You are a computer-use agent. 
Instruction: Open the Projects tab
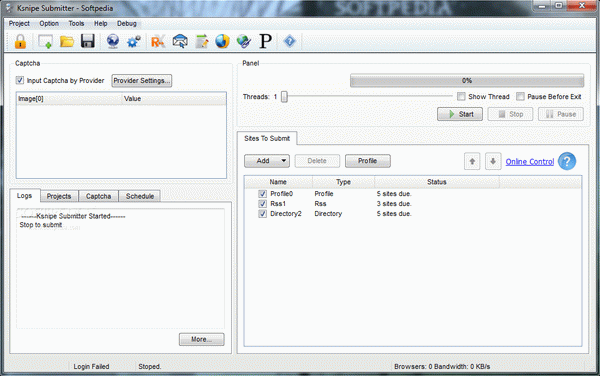pos(59,196)
